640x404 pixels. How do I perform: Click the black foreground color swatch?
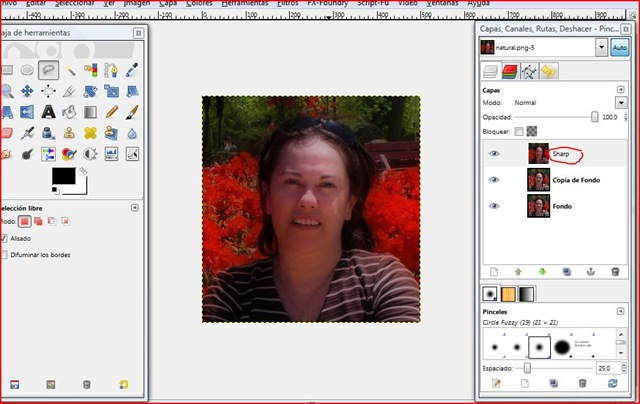[x=67, y=178]
